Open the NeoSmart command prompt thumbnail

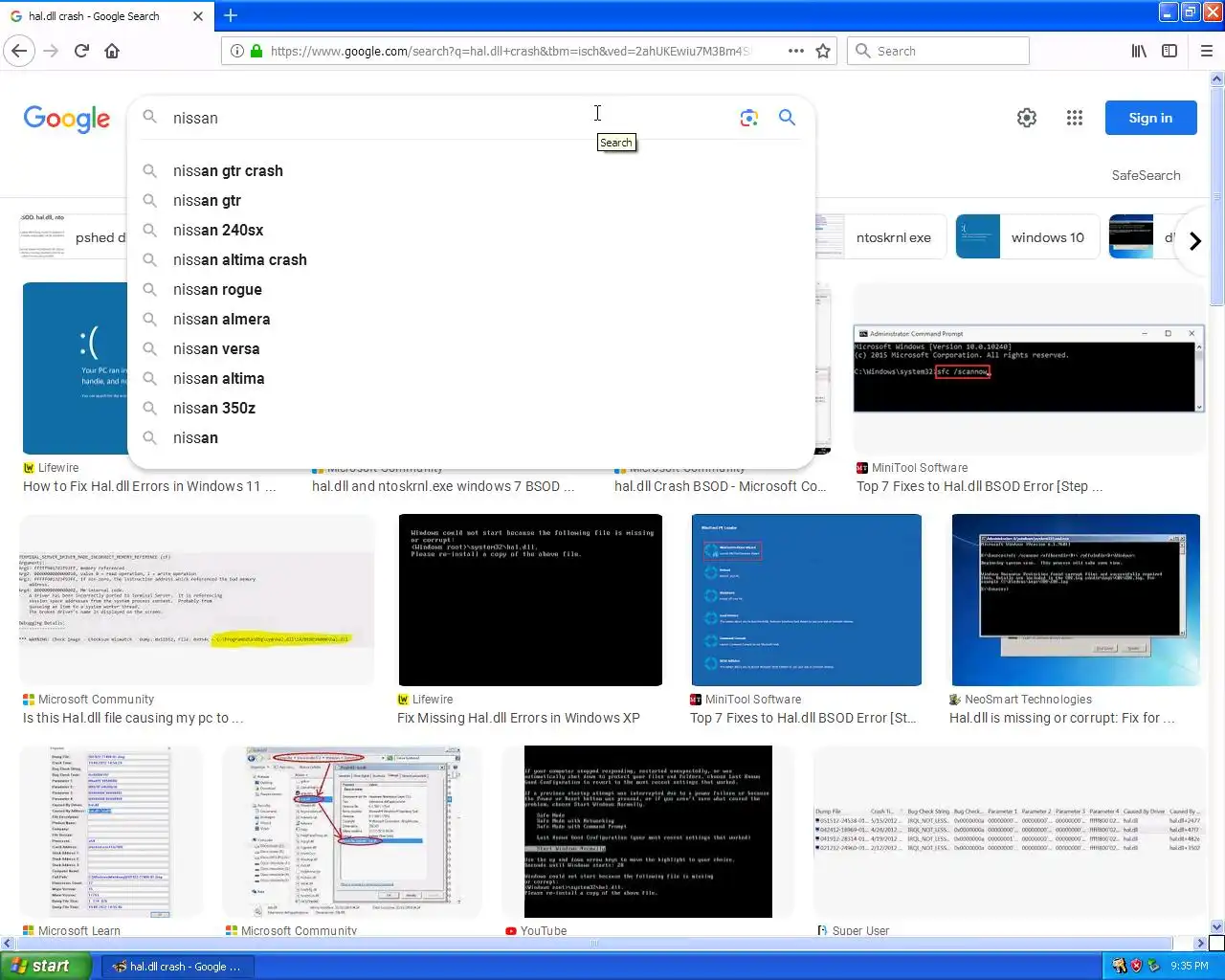[x=1076, y=600]
